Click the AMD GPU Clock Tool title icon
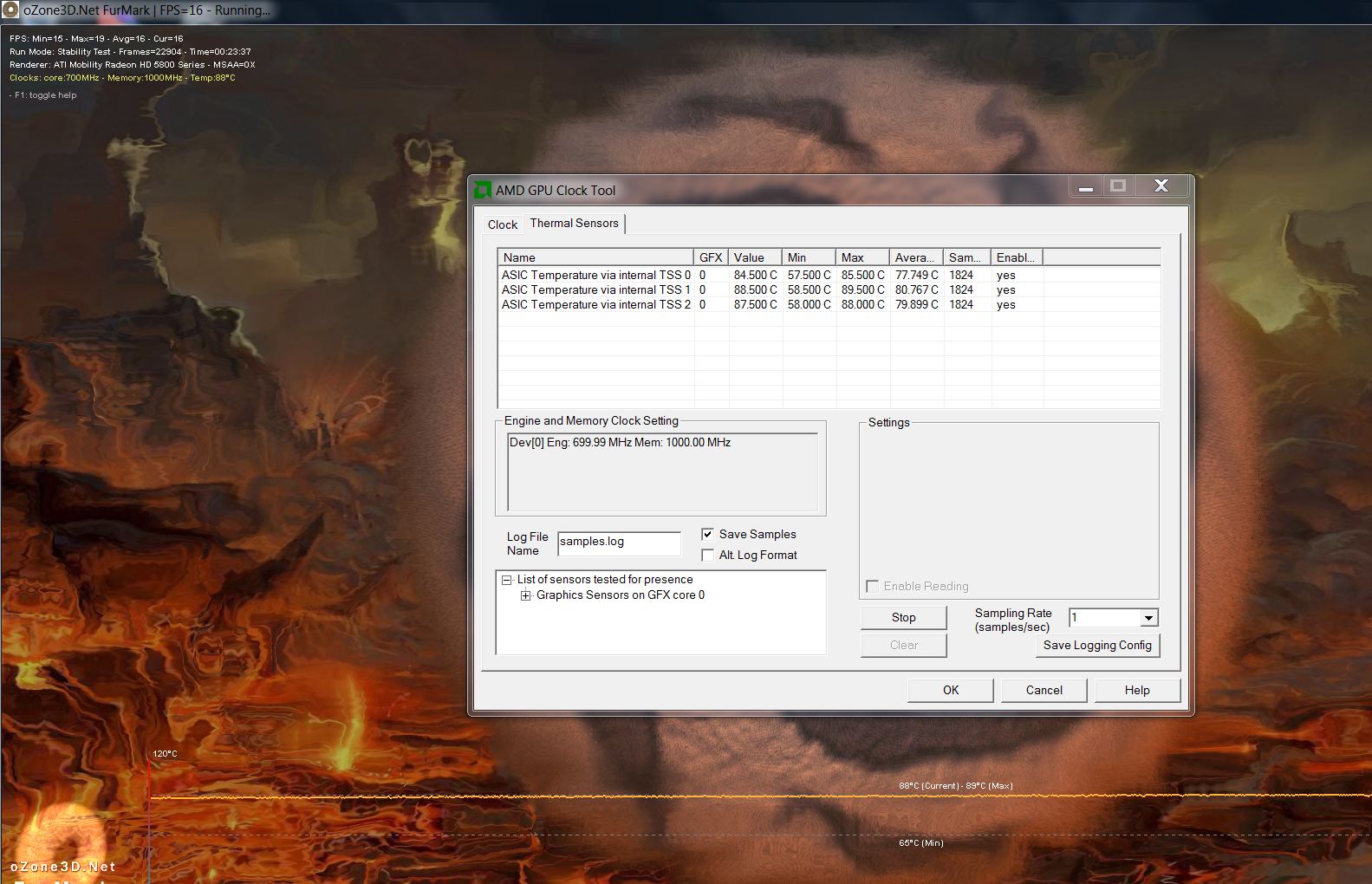This screenshot has width=1372, height=884. click(483, 190)
